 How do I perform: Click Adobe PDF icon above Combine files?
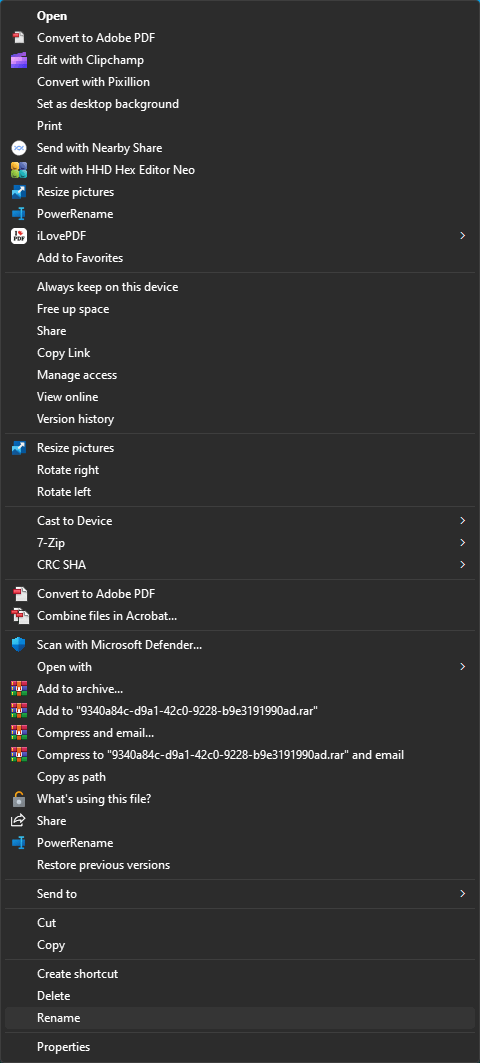[x=19, y=594]
